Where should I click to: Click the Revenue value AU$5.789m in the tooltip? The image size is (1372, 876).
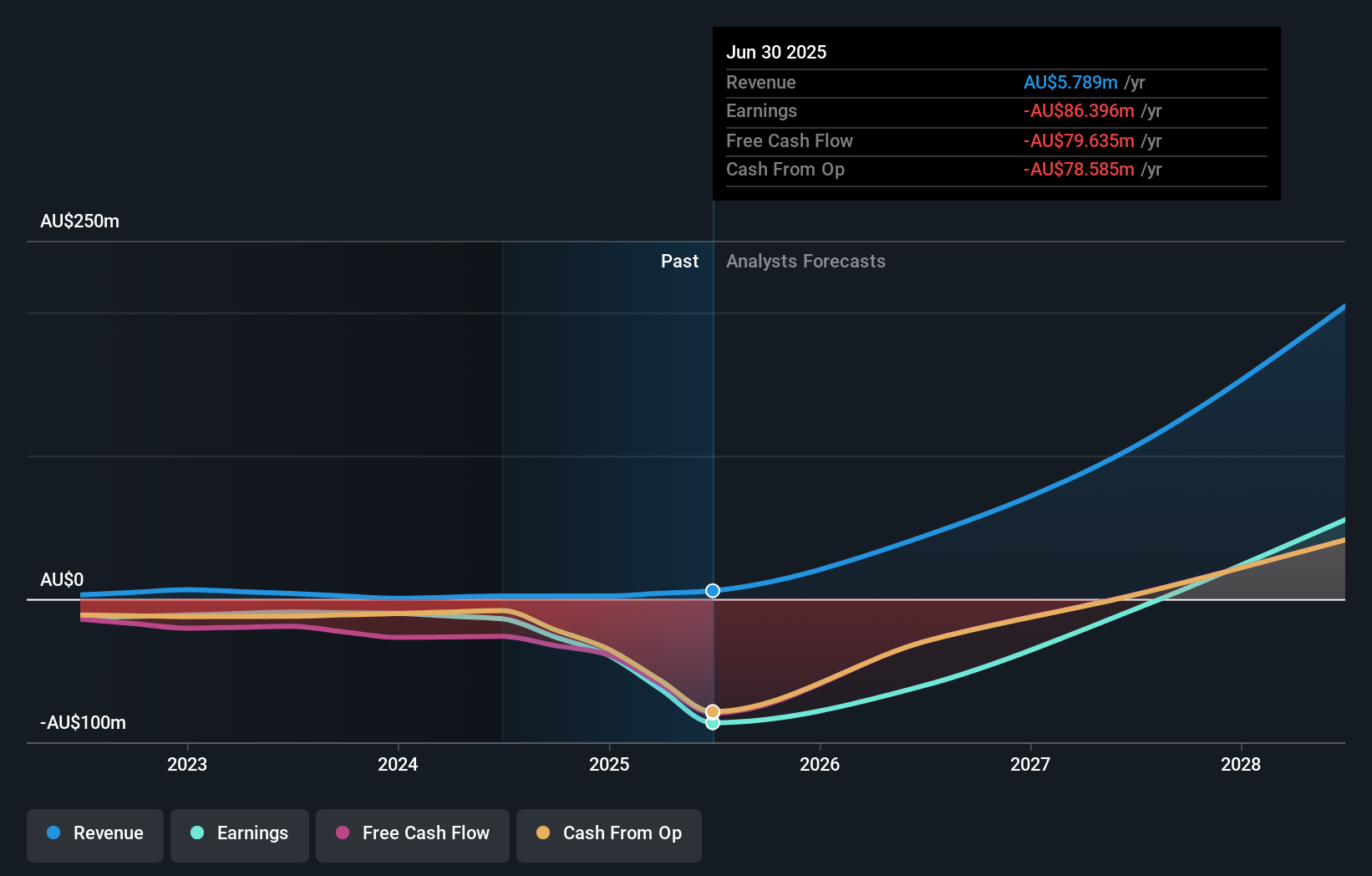click(x=1071, y=82)
